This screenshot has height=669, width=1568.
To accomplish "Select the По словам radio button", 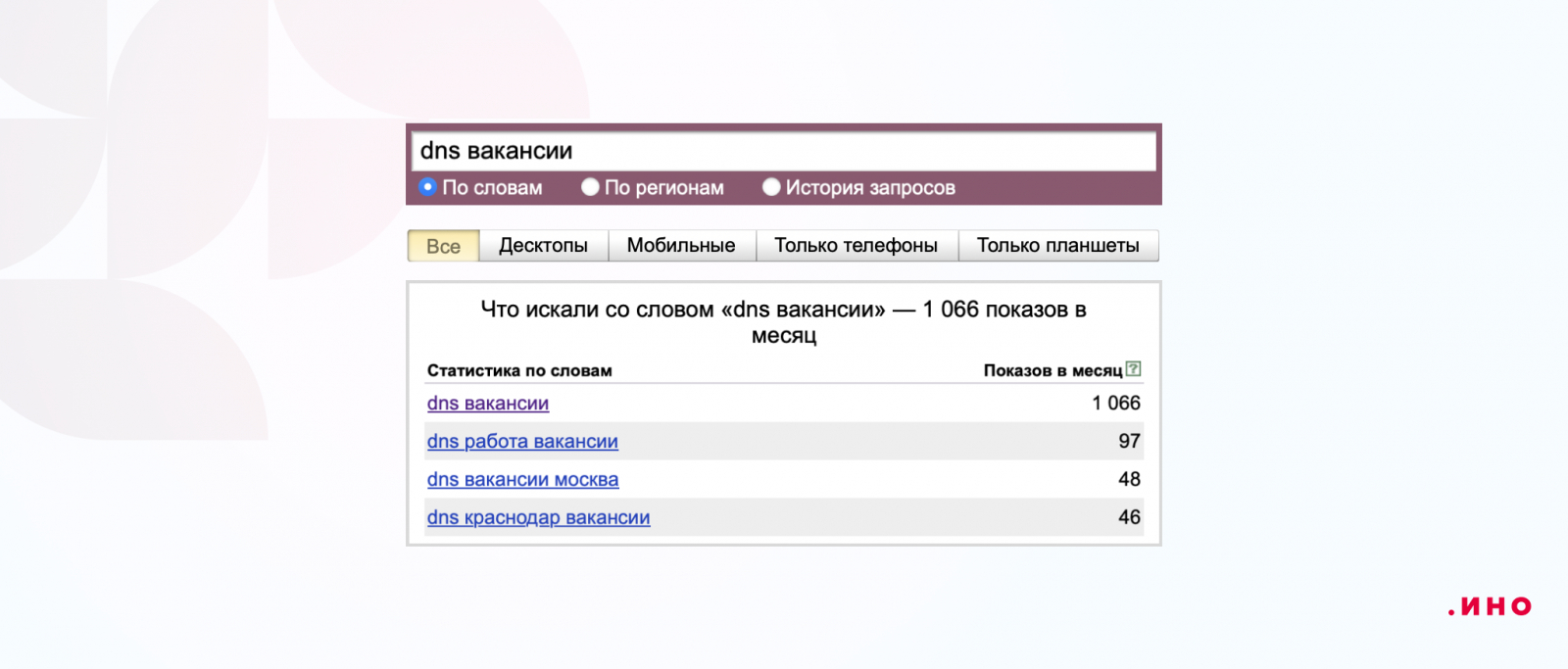I will [428, 186].
